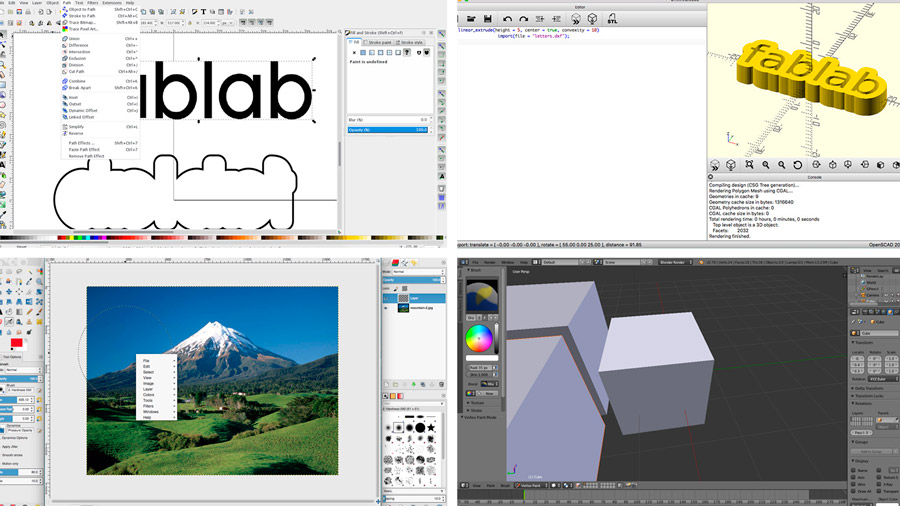Hide the mountain-2.jpg layer using its eye icon

[386, 308]
